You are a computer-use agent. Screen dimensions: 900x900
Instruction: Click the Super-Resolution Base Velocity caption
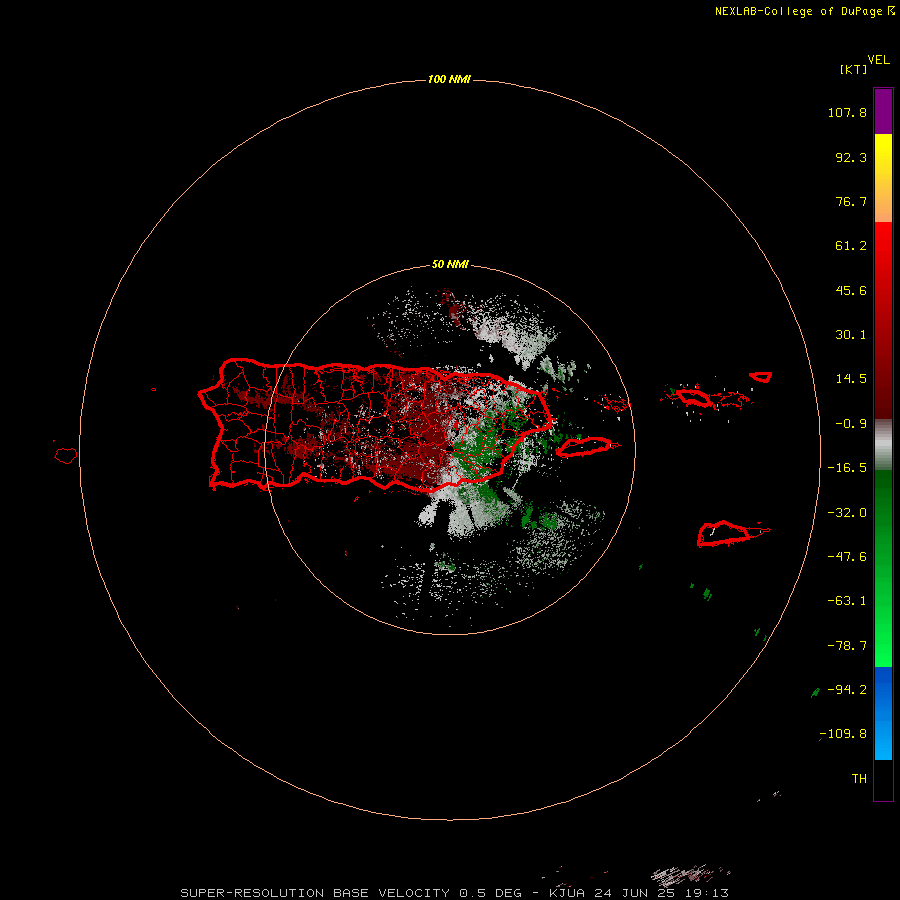tap(455, 893)
